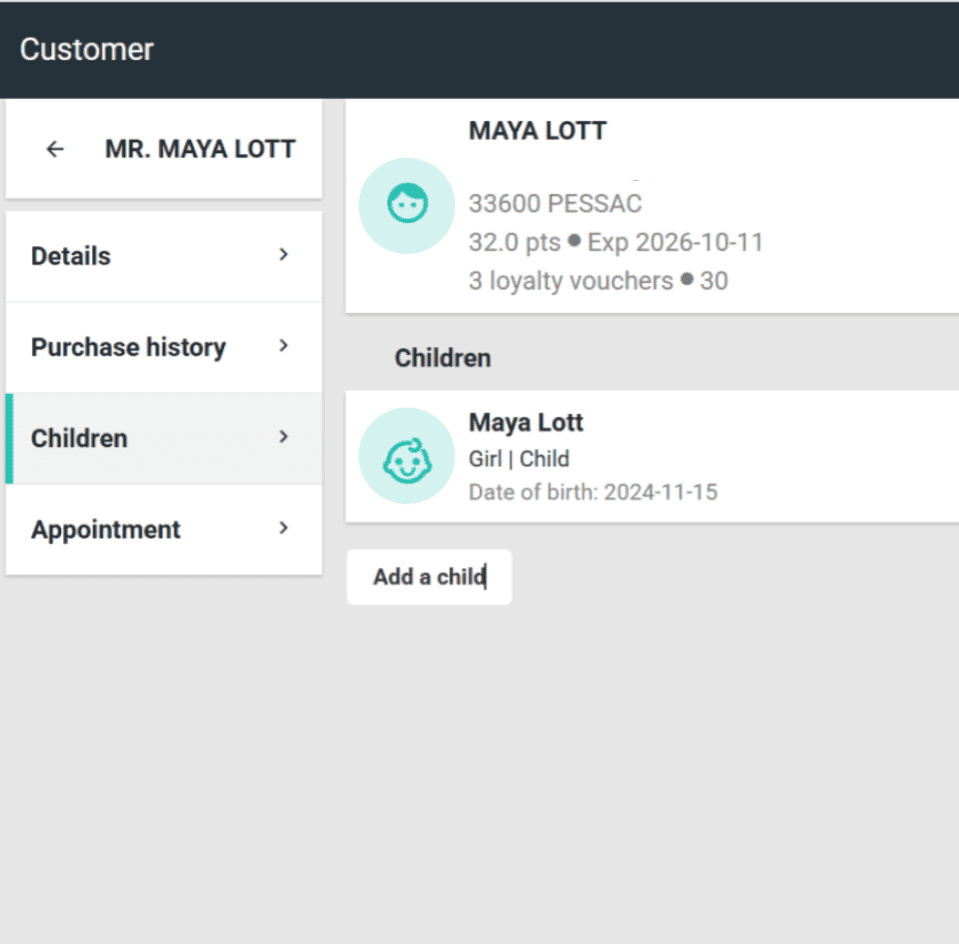Click the child's date of birth line
This screenshot has height=944, width=959.
pyautogui.click(x=592, y=492)
